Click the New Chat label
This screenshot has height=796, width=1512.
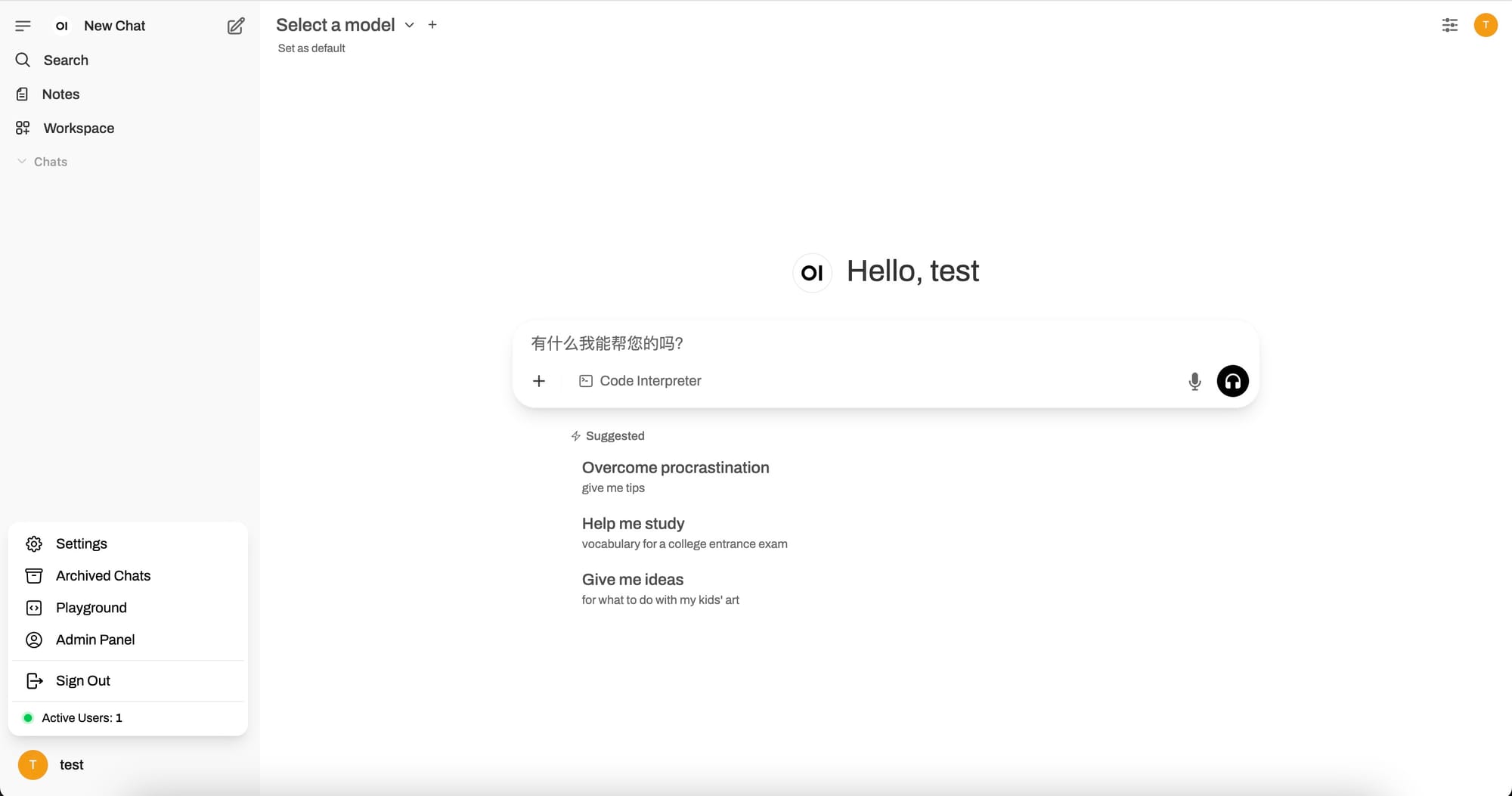click(114, 26)
